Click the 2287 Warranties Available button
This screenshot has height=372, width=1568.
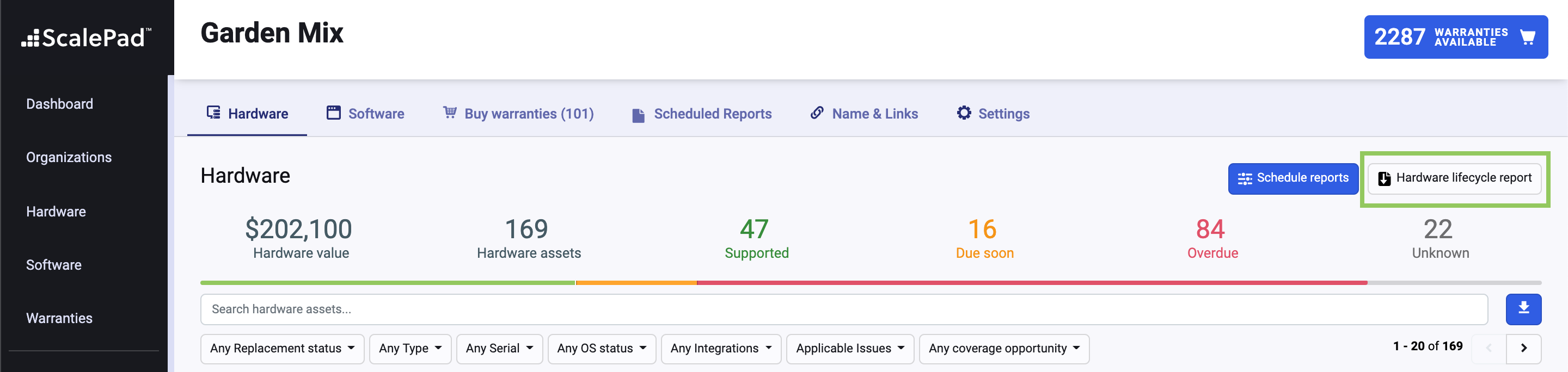coord(1455,37)
